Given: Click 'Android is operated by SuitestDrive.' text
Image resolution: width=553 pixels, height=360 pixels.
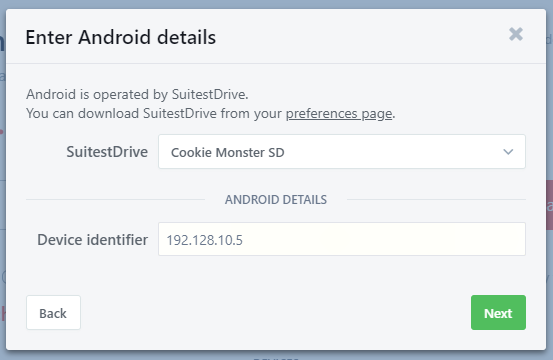Looking at the screenshot, I should point(137,94).
